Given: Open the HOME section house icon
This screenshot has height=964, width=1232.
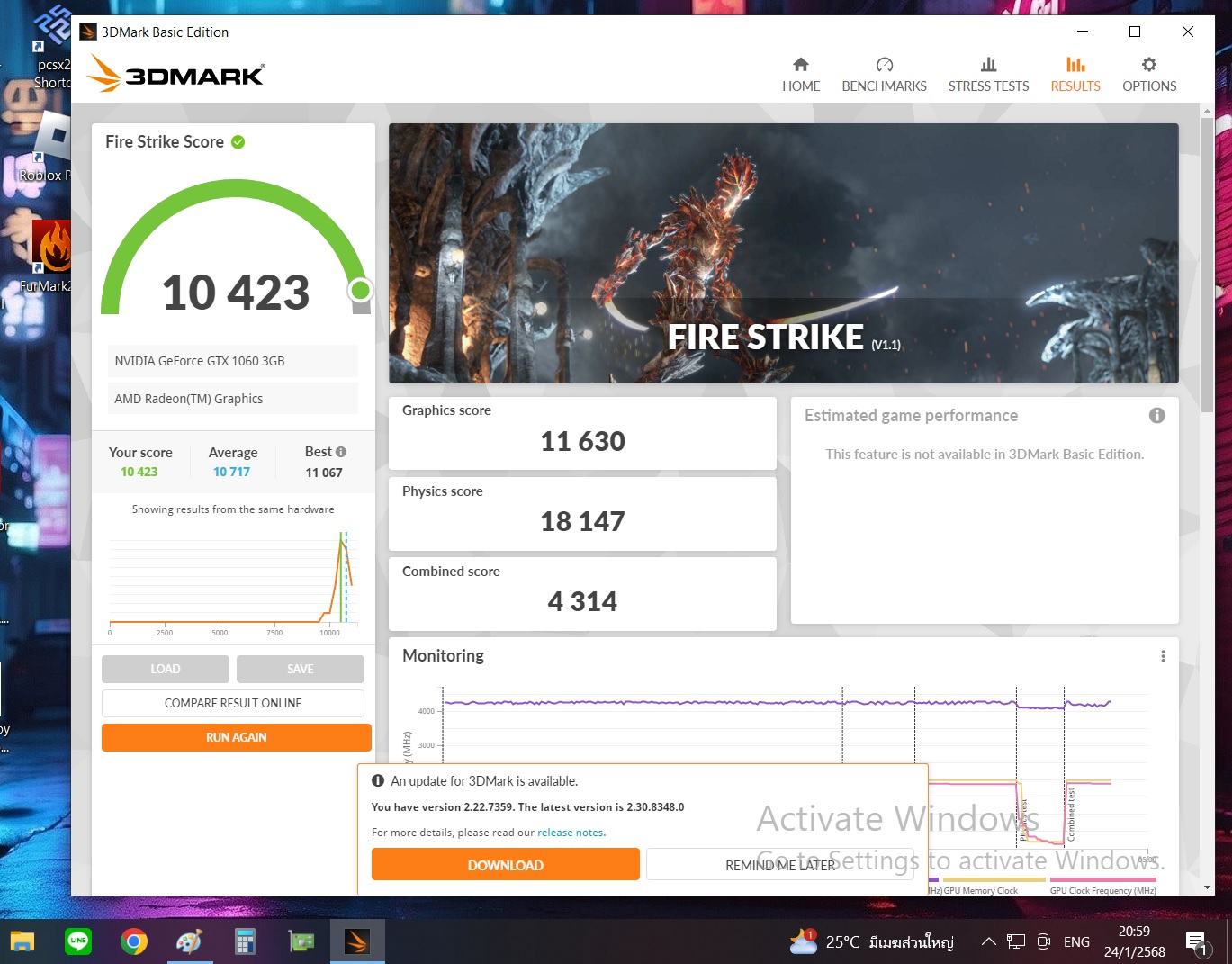Looking at the screenshot, I should [x=800, y=64].
